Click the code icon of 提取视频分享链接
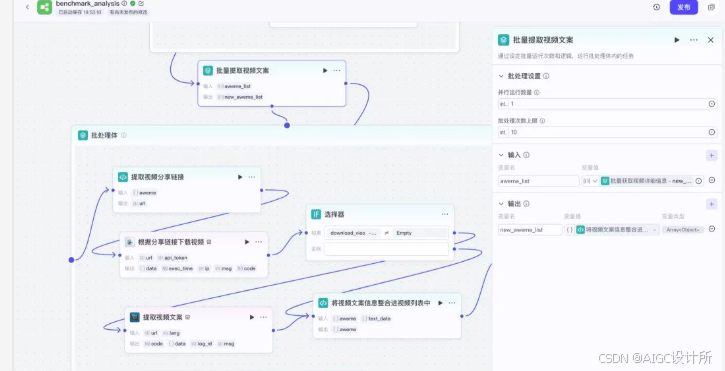Viewport: 725px width, 371px height. [123, 177]
